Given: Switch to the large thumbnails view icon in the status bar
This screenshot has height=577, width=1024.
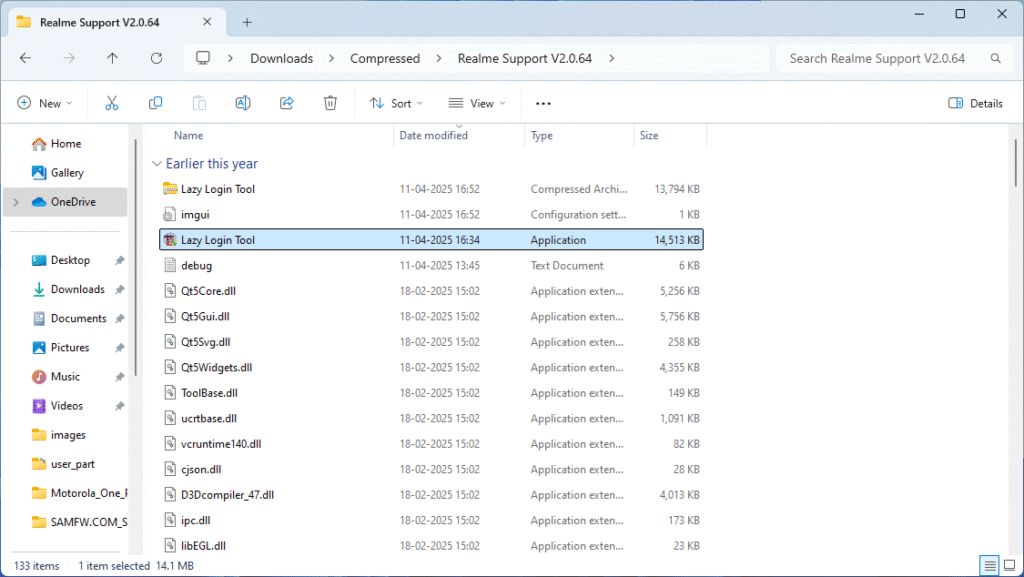Looking at the screenshot, I should coord(1010,565).
